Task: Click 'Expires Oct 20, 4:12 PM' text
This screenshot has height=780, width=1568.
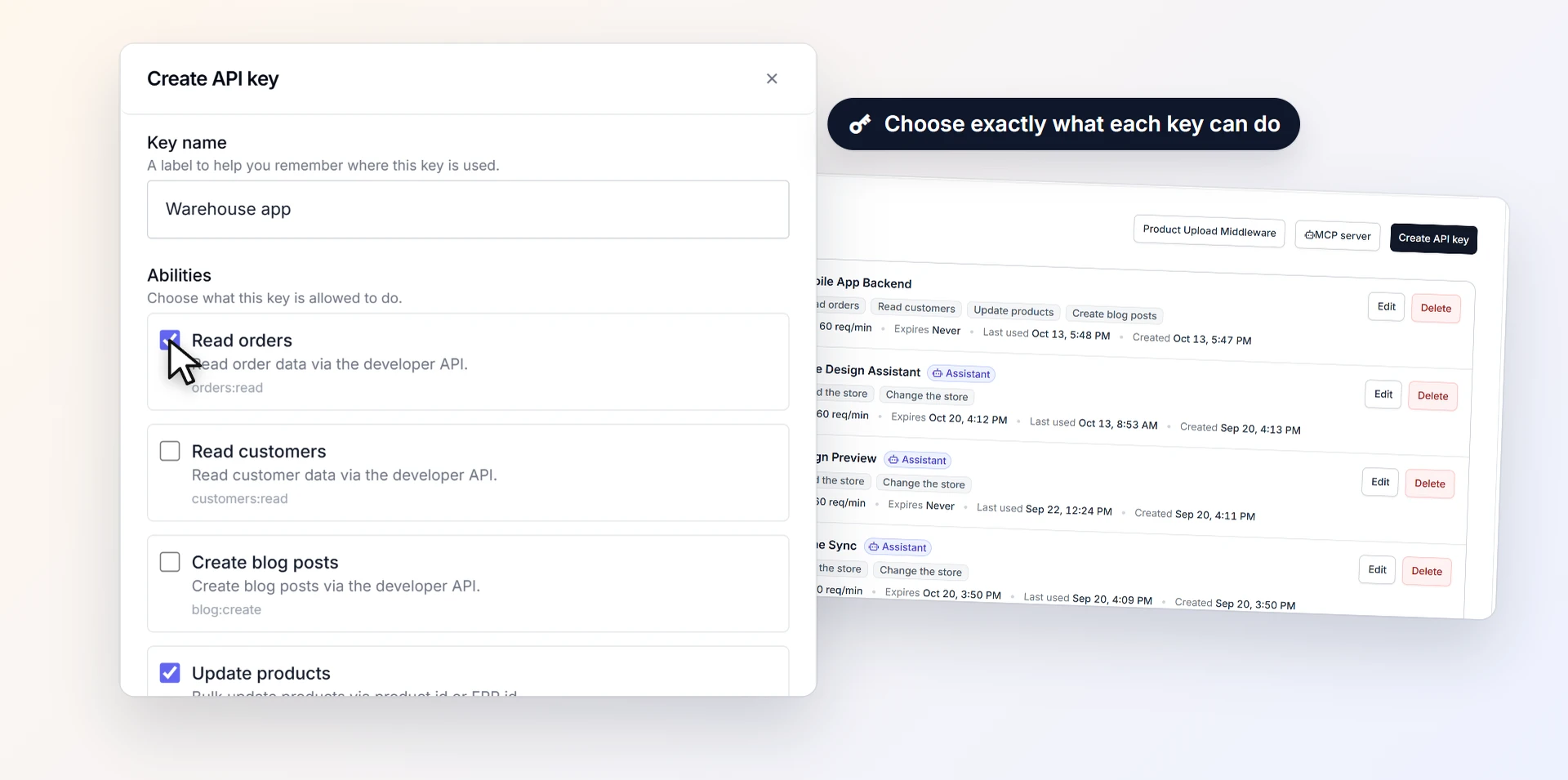Action: [949, 418]
